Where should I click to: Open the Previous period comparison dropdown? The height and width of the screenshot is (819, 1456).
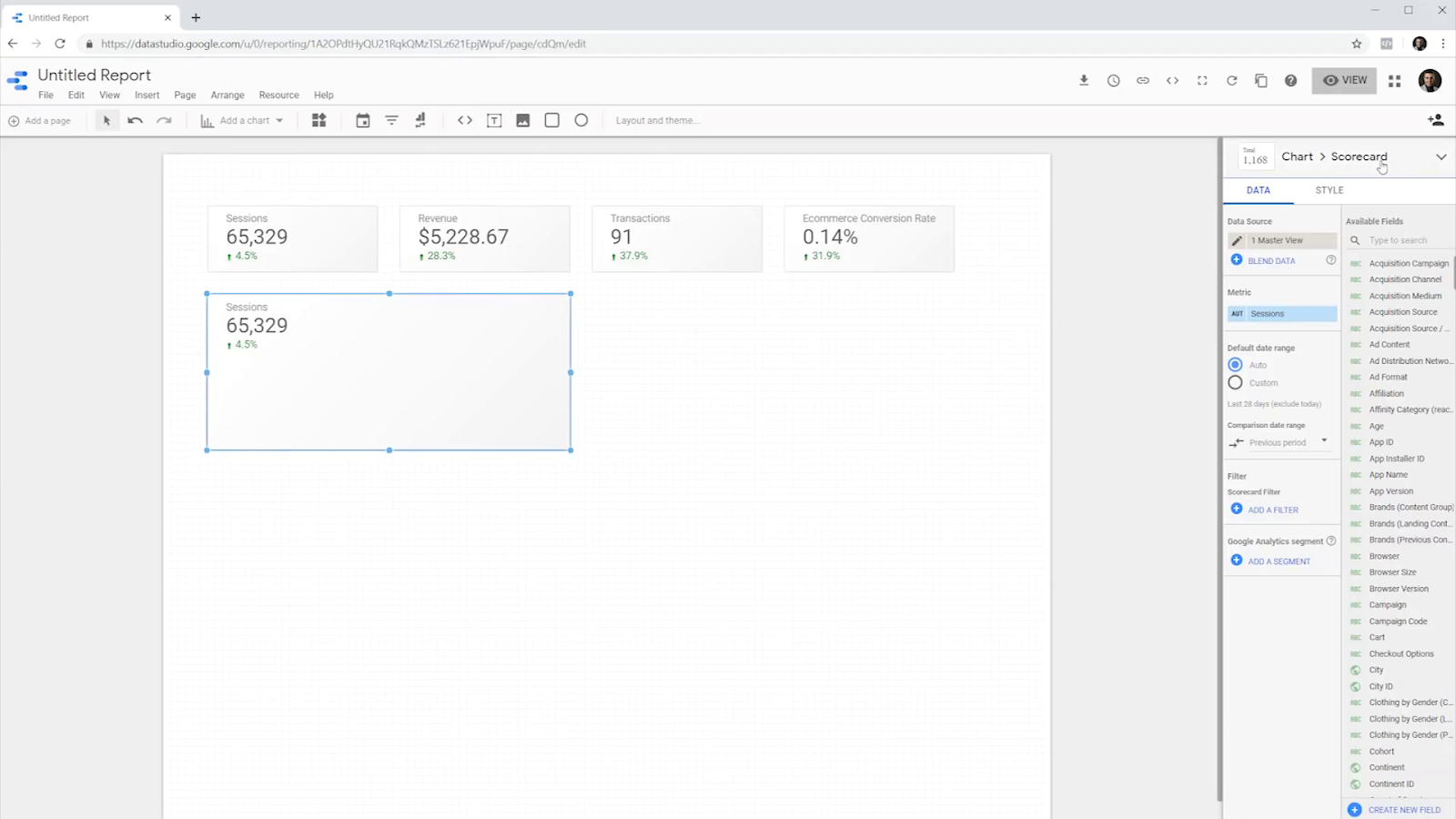point(1279,442)
